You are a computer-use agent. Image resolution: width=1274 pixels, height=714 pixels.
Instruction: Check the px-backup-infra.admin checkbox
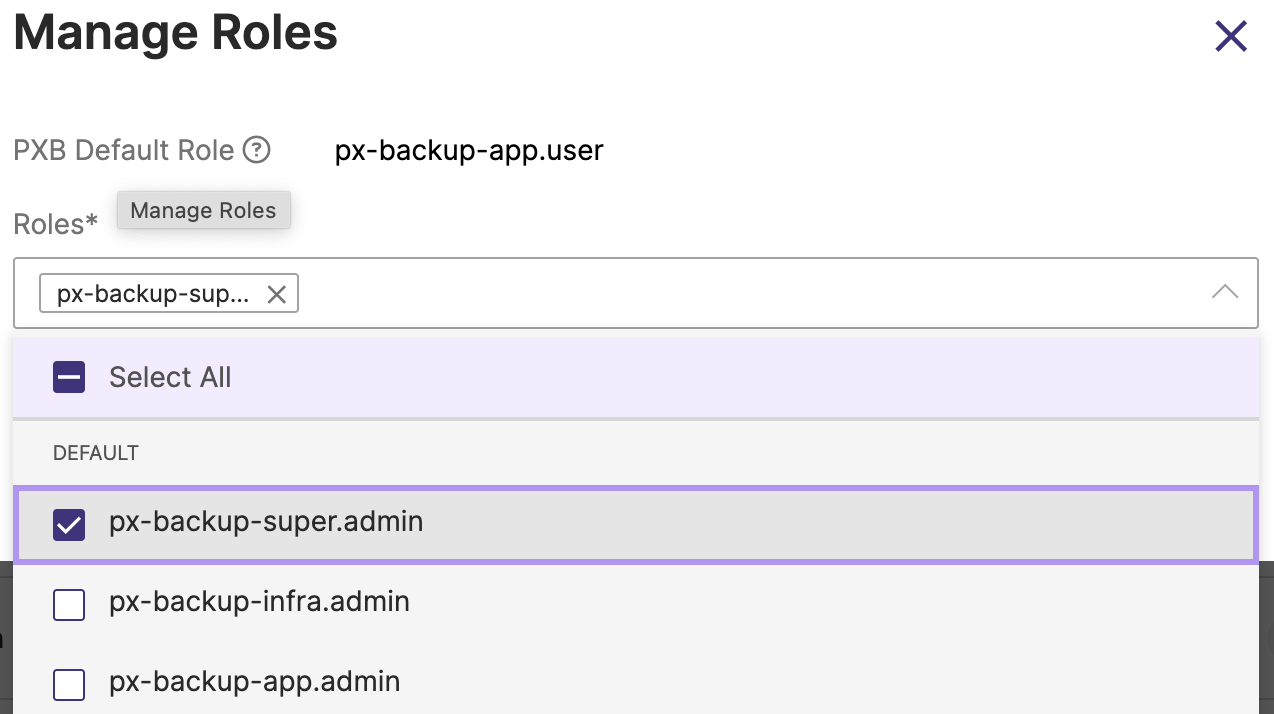pyautogui.click(x=69, y=604)
